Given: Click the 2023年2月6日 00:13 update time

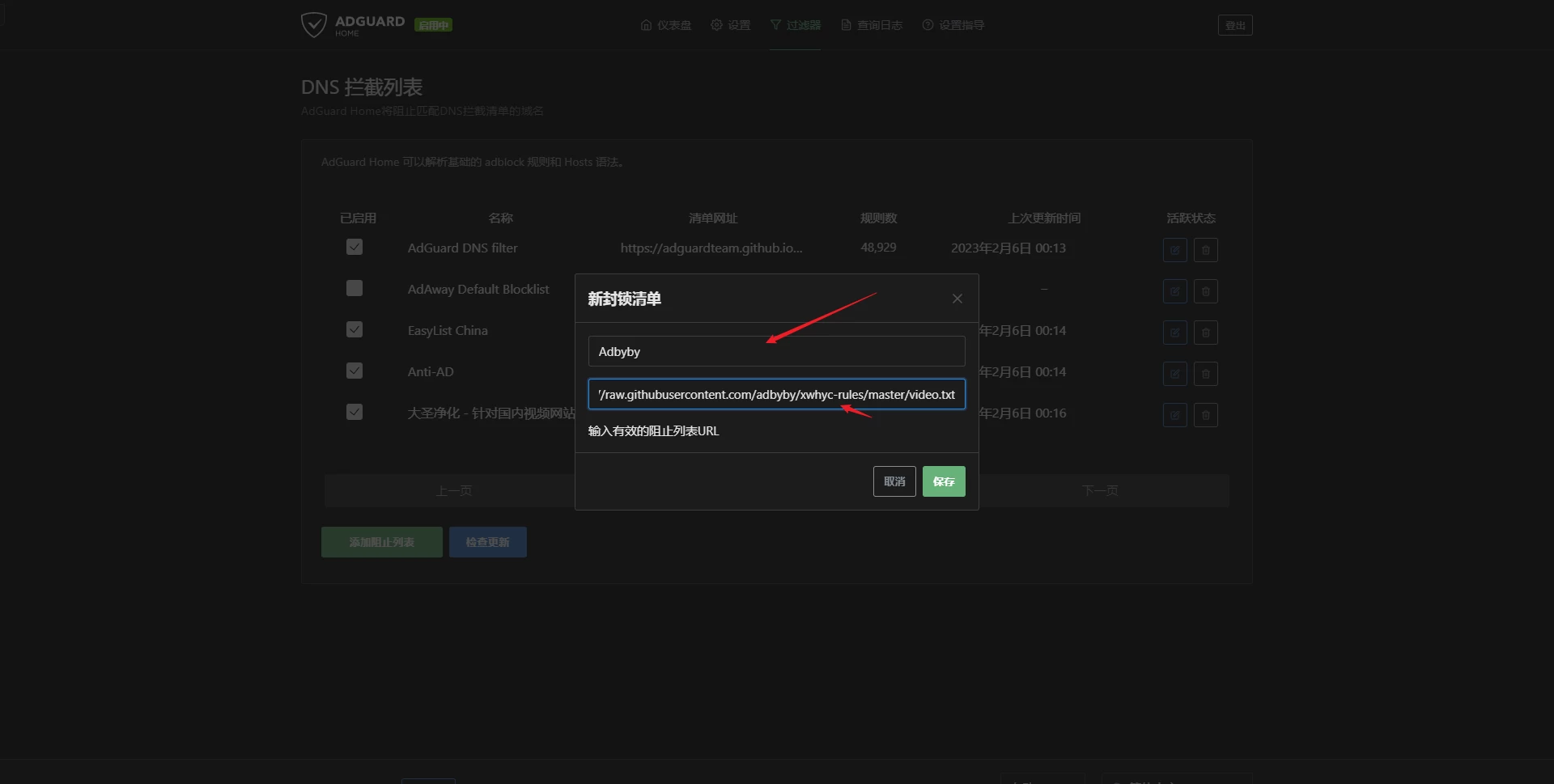Looking at the screenshot, I should (x=1008, y=248).
